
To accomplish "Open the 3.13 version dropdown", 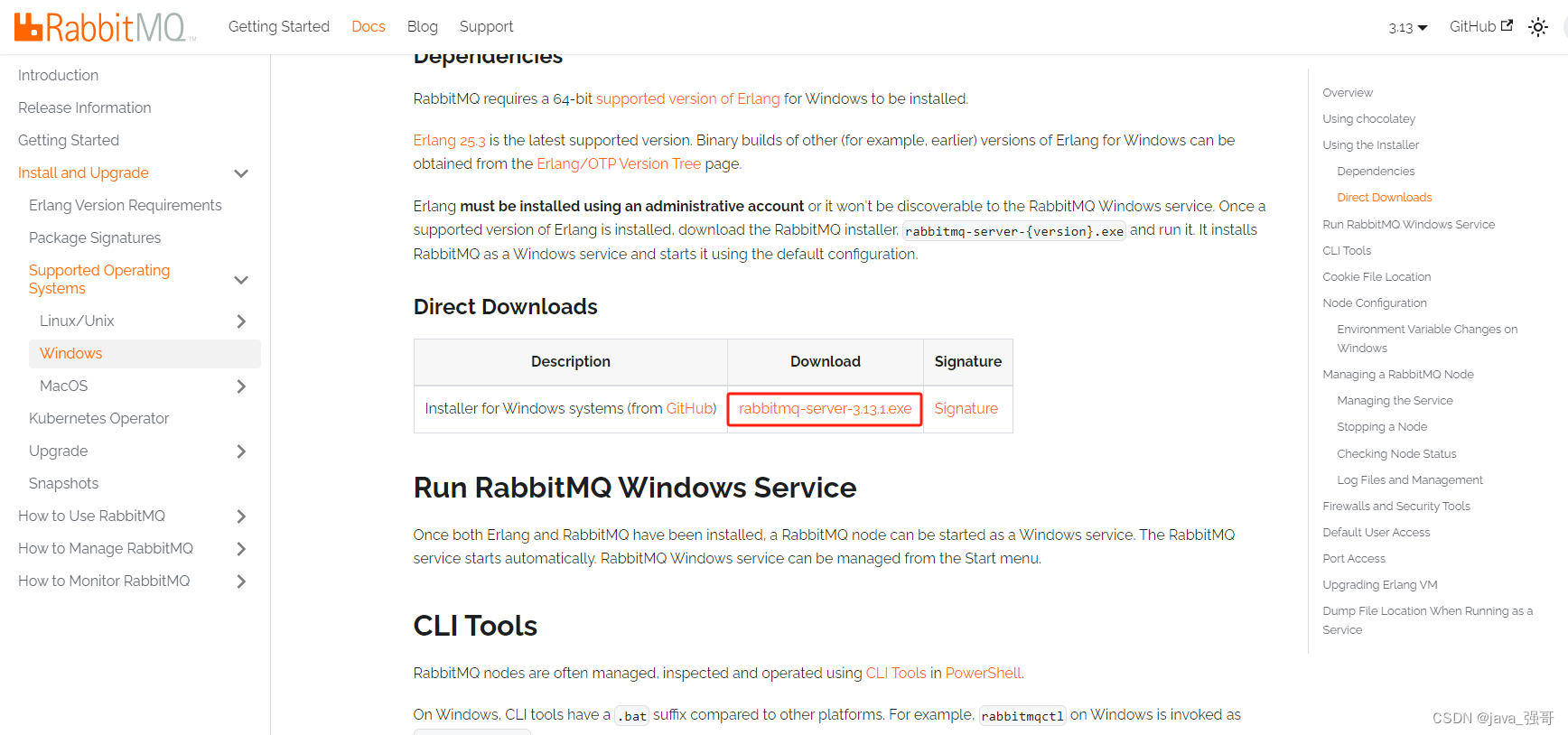I will pyautogui.click(x=1408, y=28).
